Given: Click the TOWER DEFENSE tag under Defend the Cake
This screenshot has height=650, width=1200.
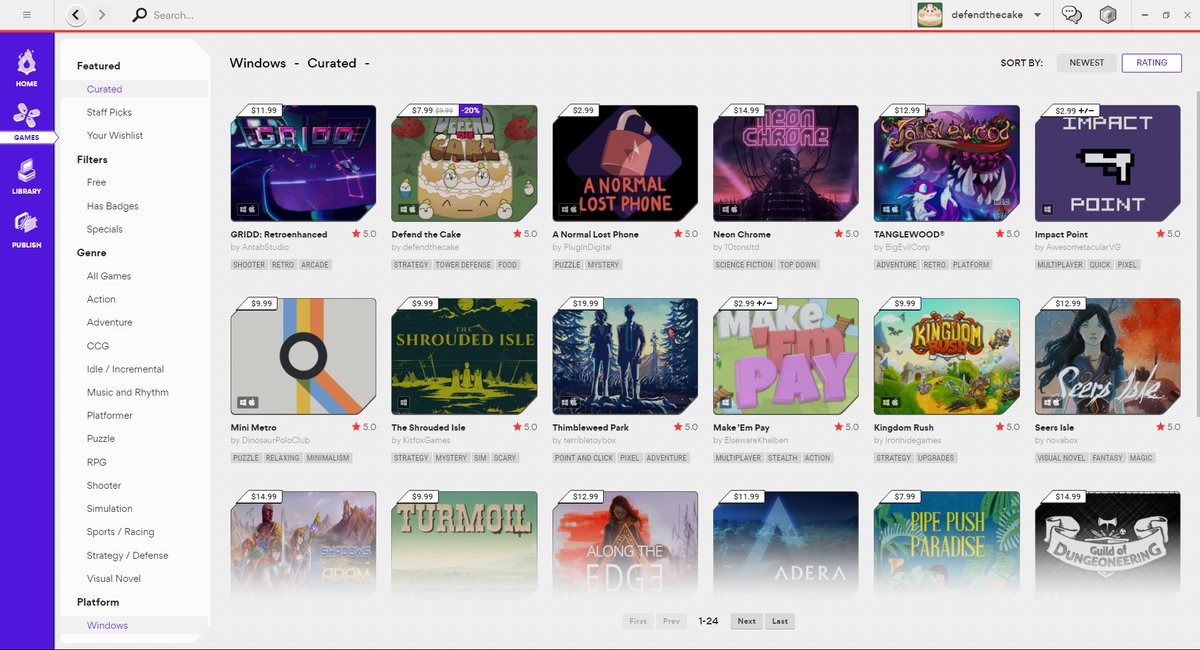Looking at the screenshot, I should (463, 265).
